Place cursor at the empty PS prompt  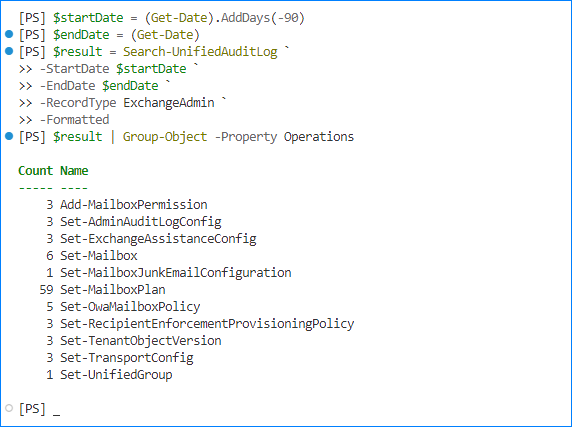pyautogui.click(x=57, y=409)
